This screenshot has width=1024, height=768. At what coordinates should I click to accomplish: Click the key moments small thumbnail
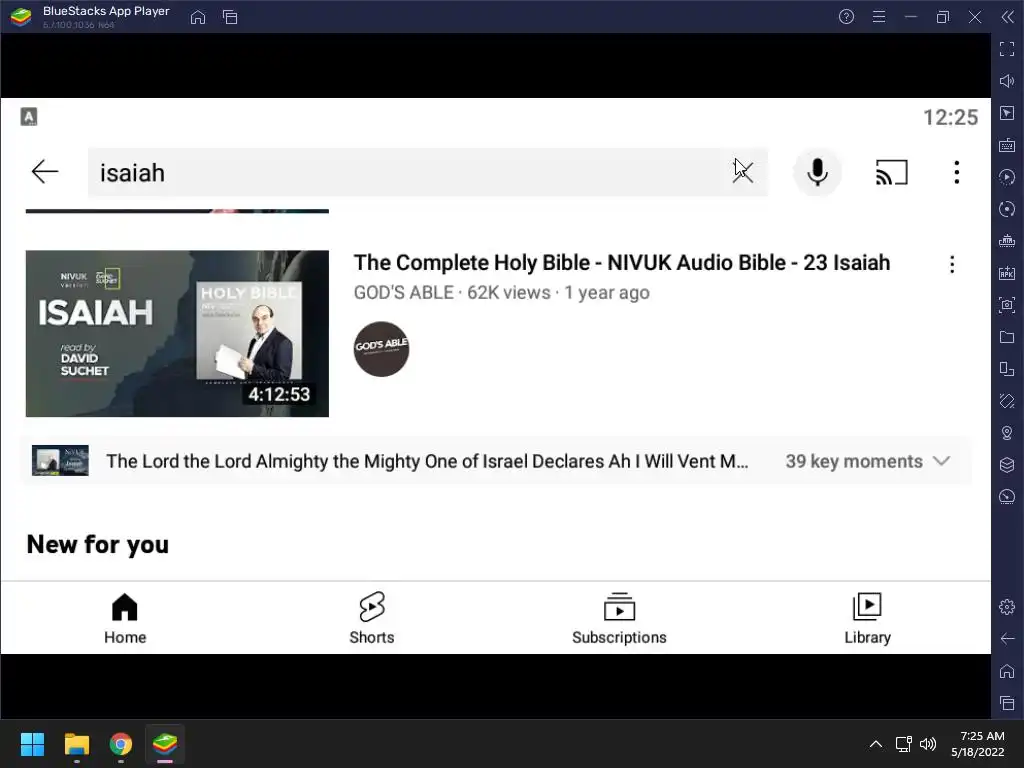60,461
